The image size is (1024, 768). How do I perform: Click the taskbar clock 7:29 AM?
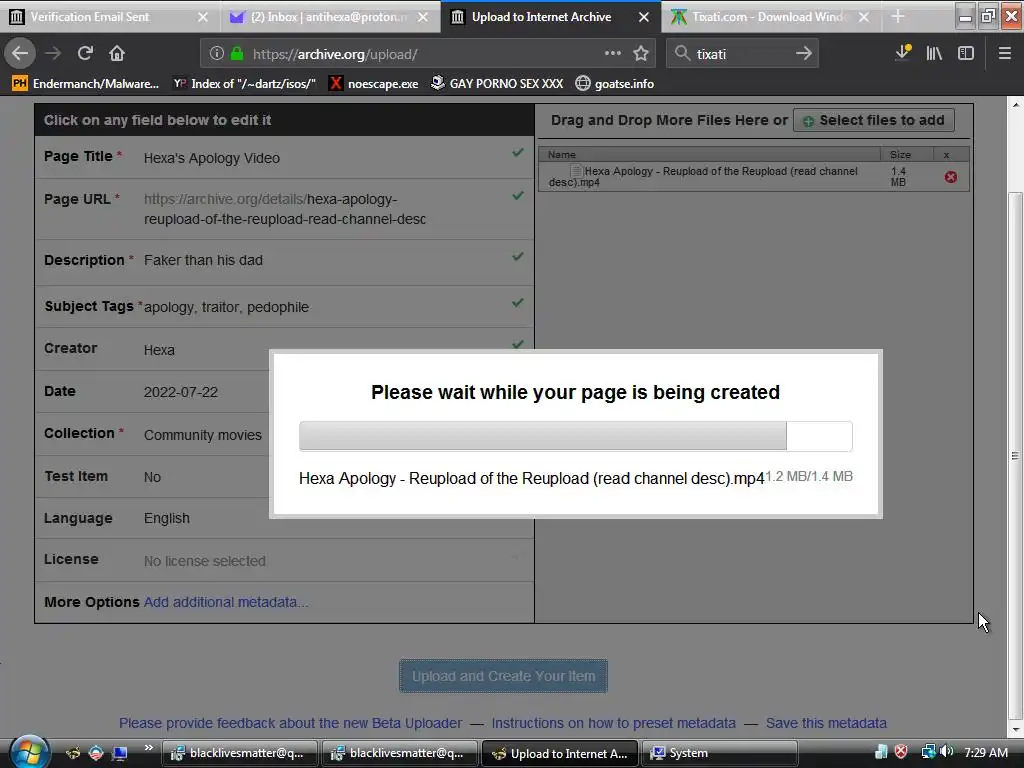pyautogui.click(x=986, y=752)
